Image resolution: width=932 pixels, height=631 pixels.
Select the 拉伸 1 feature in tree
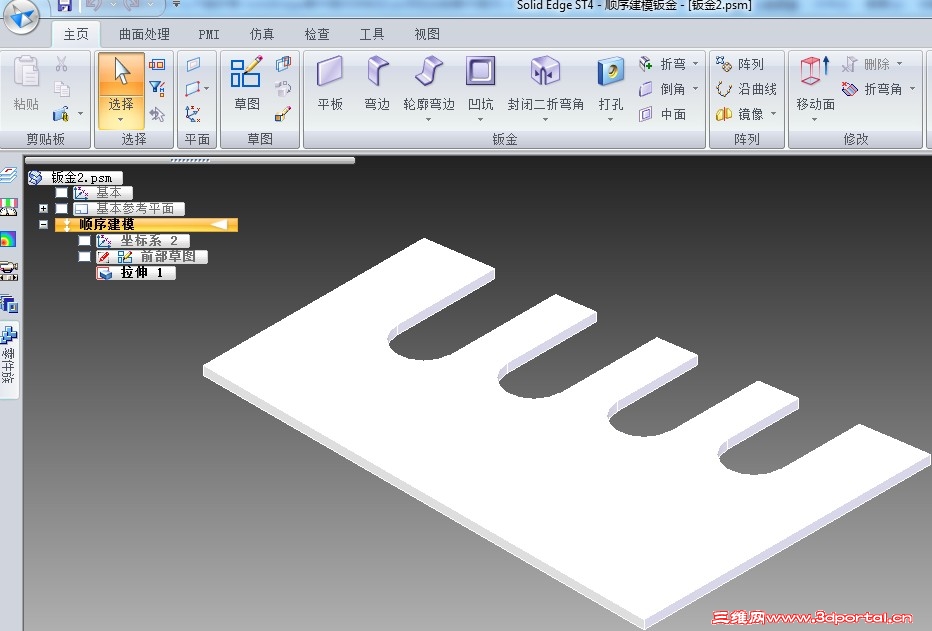pyautogui.click(x=140, y=273)
